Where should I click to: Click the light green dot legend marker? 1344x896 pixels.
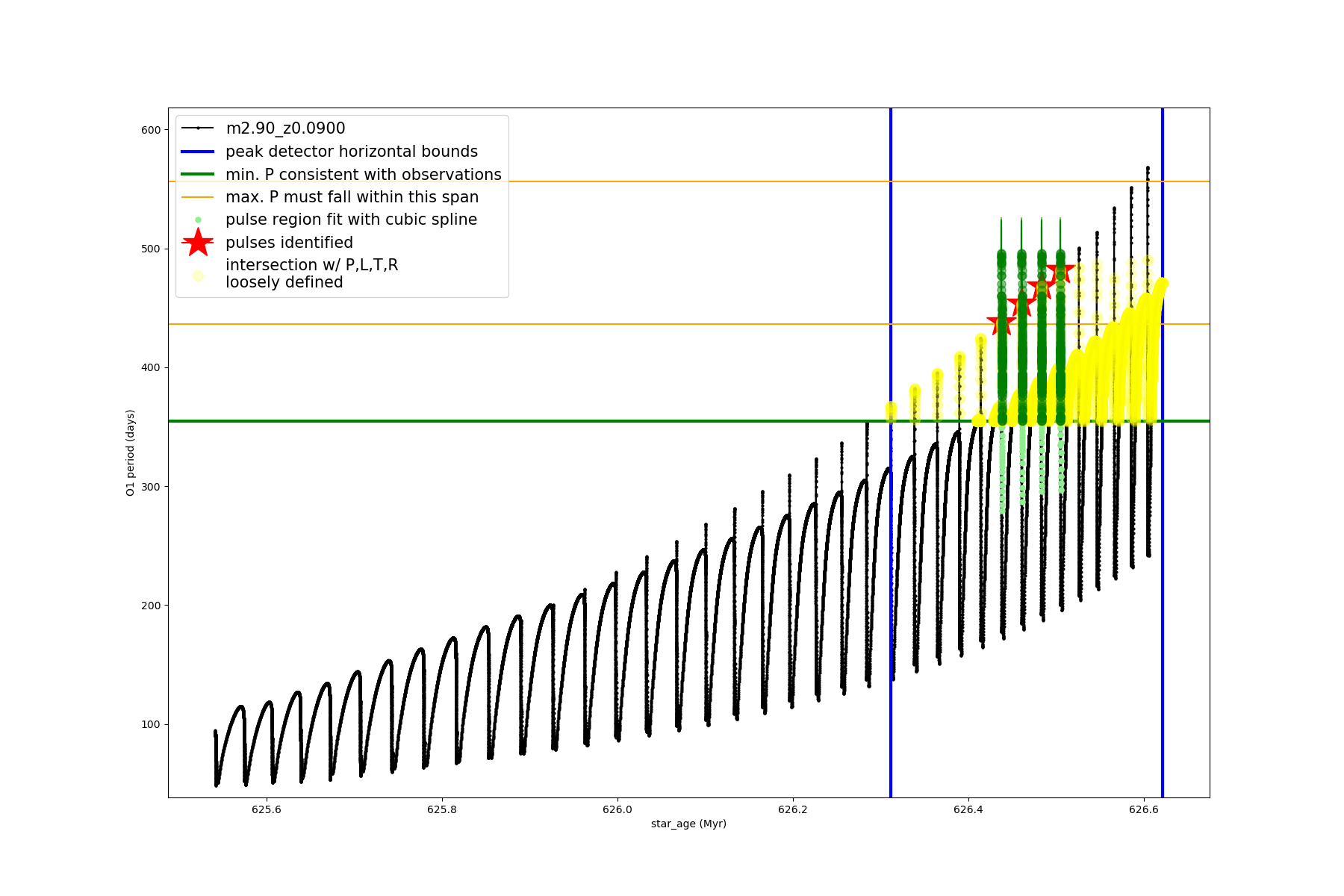point(198,220)
